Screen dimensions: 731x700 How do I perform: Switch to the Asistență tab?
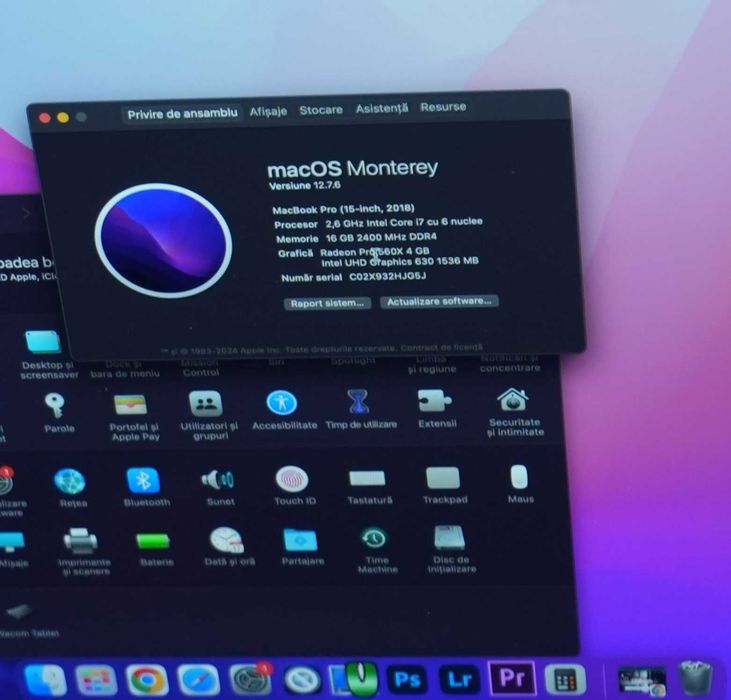[382, 109]
